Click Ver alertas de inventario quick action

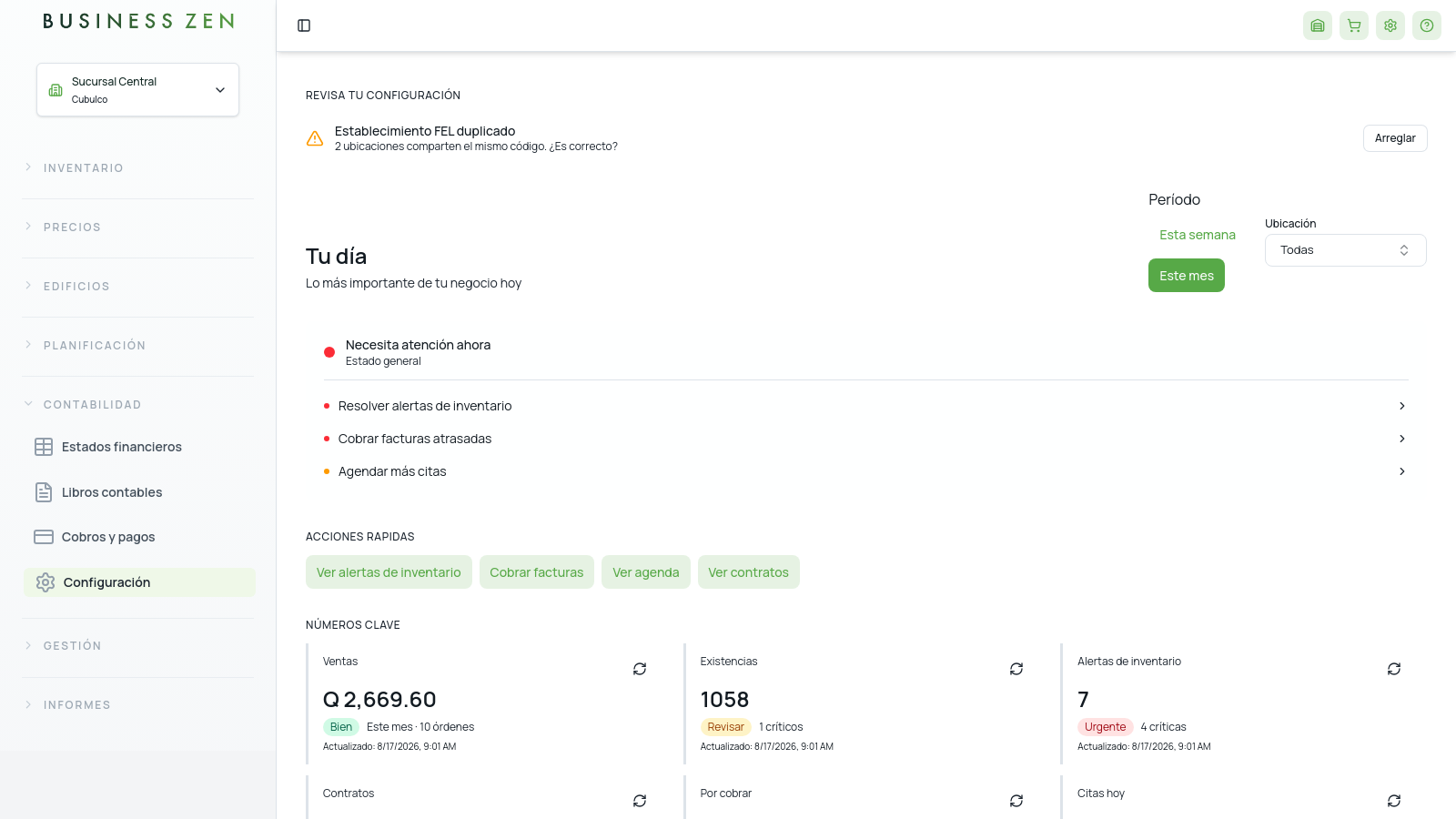[x=389, y=572]
